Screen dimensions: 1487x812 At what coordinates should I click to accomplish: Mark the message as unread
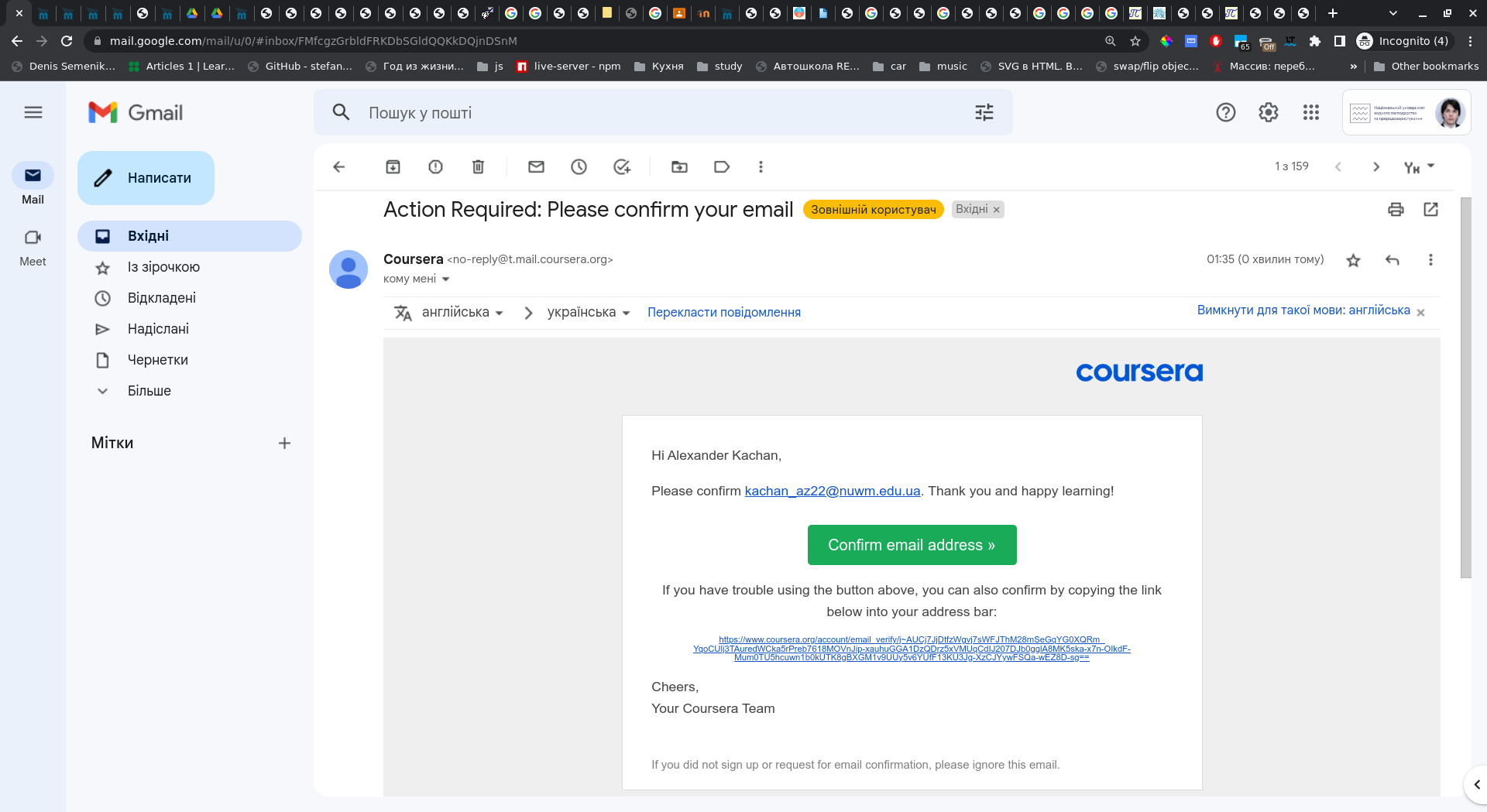click(x=536, y=167)
